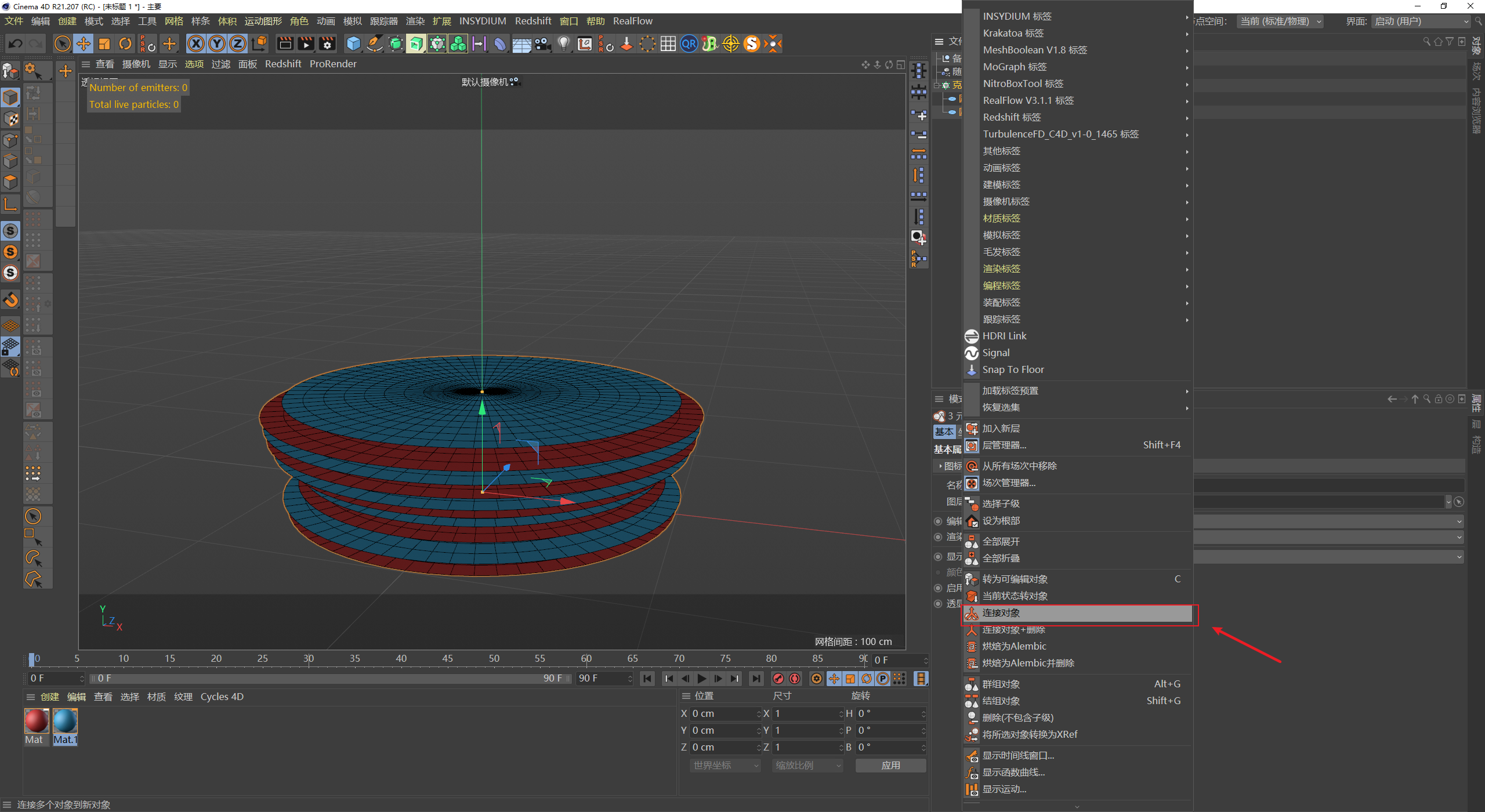Click timeline ruler at frame 45
1485x812 pixels.
tap(447, 659)
